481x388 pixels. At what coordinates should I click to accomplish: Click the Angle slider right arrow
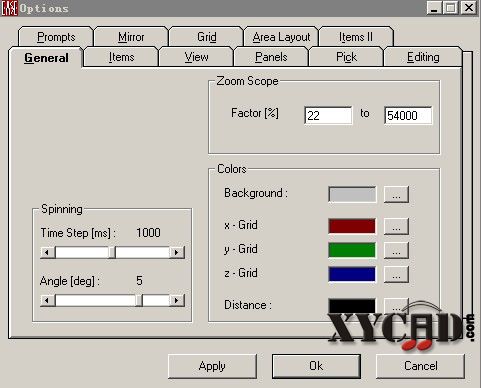[x=176, y=300]
